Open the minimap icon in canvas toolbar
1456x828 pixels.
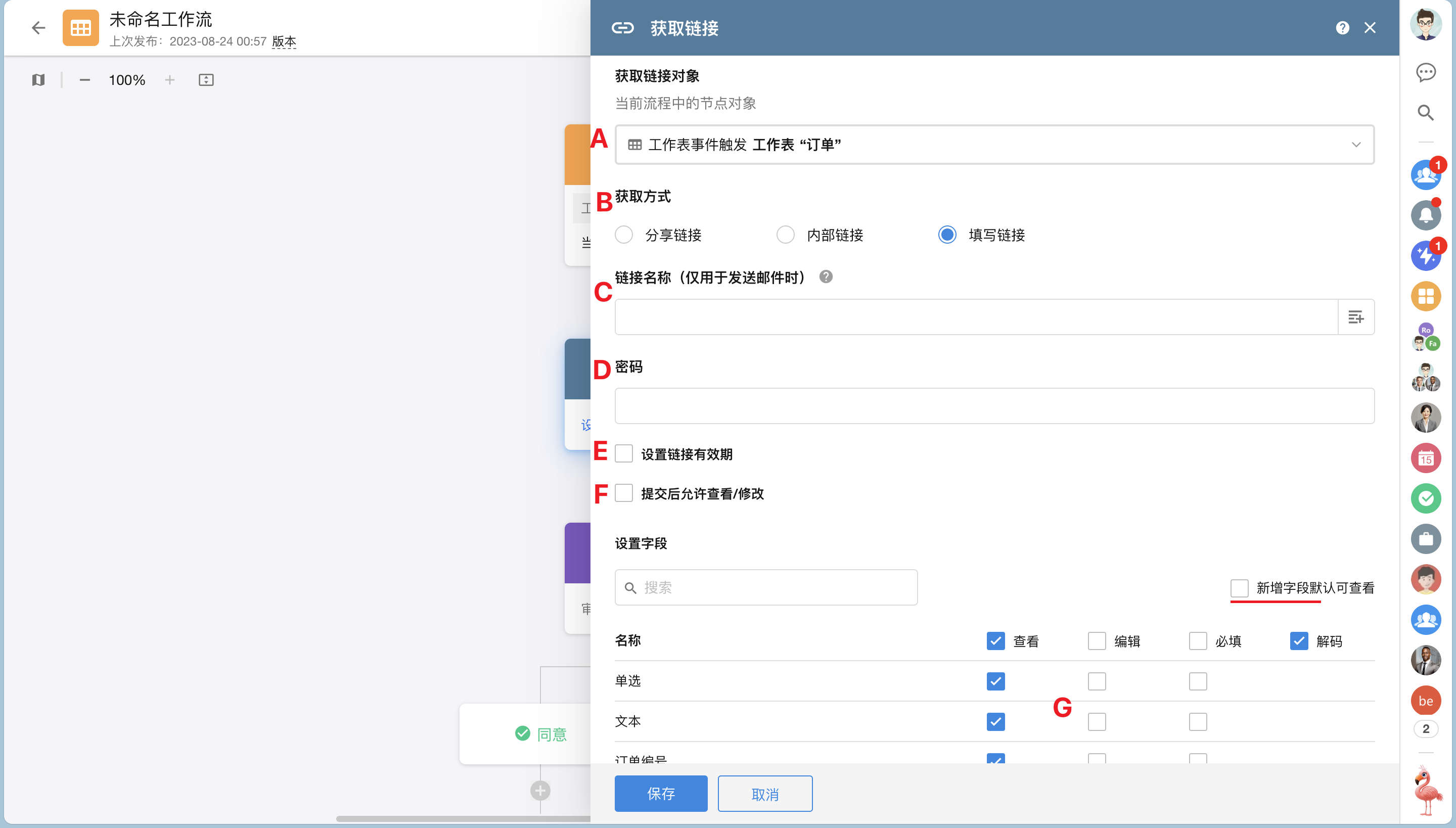(38, 80)
